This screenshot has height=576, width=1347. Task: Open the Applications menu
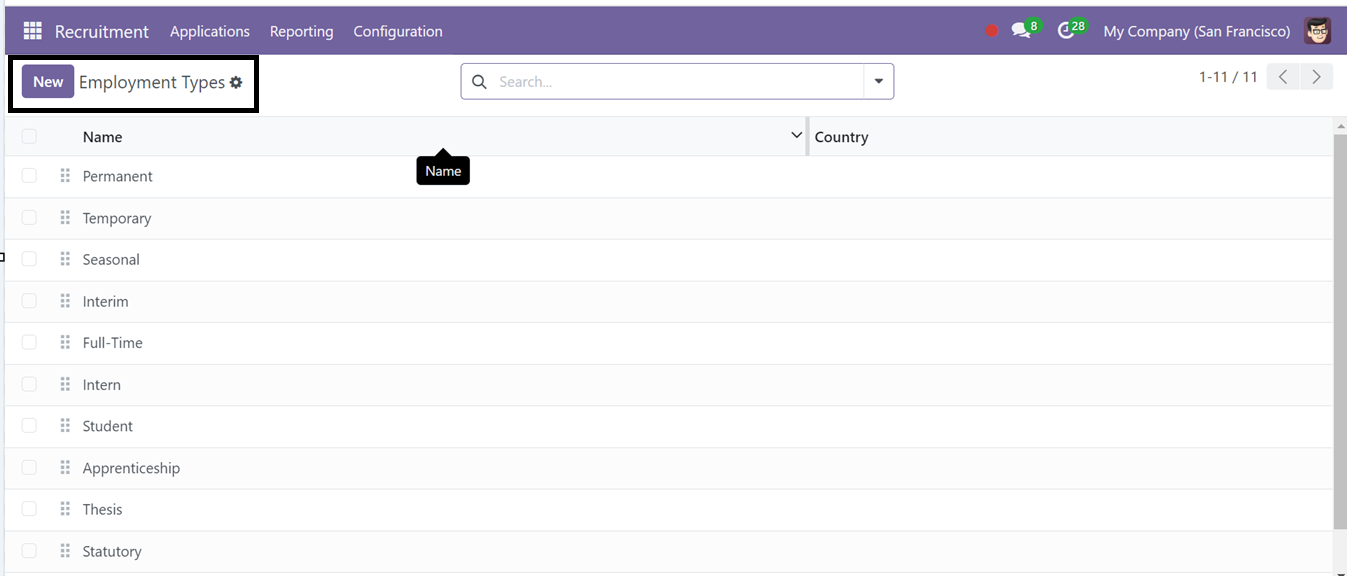click(210, 31)
